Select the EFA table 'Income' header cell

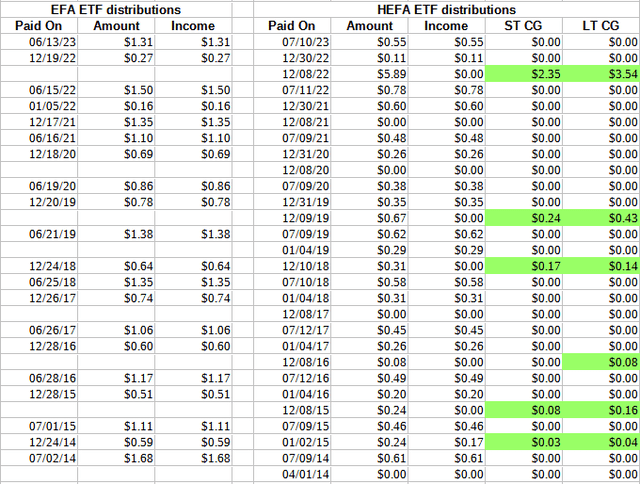coord(193,26)
